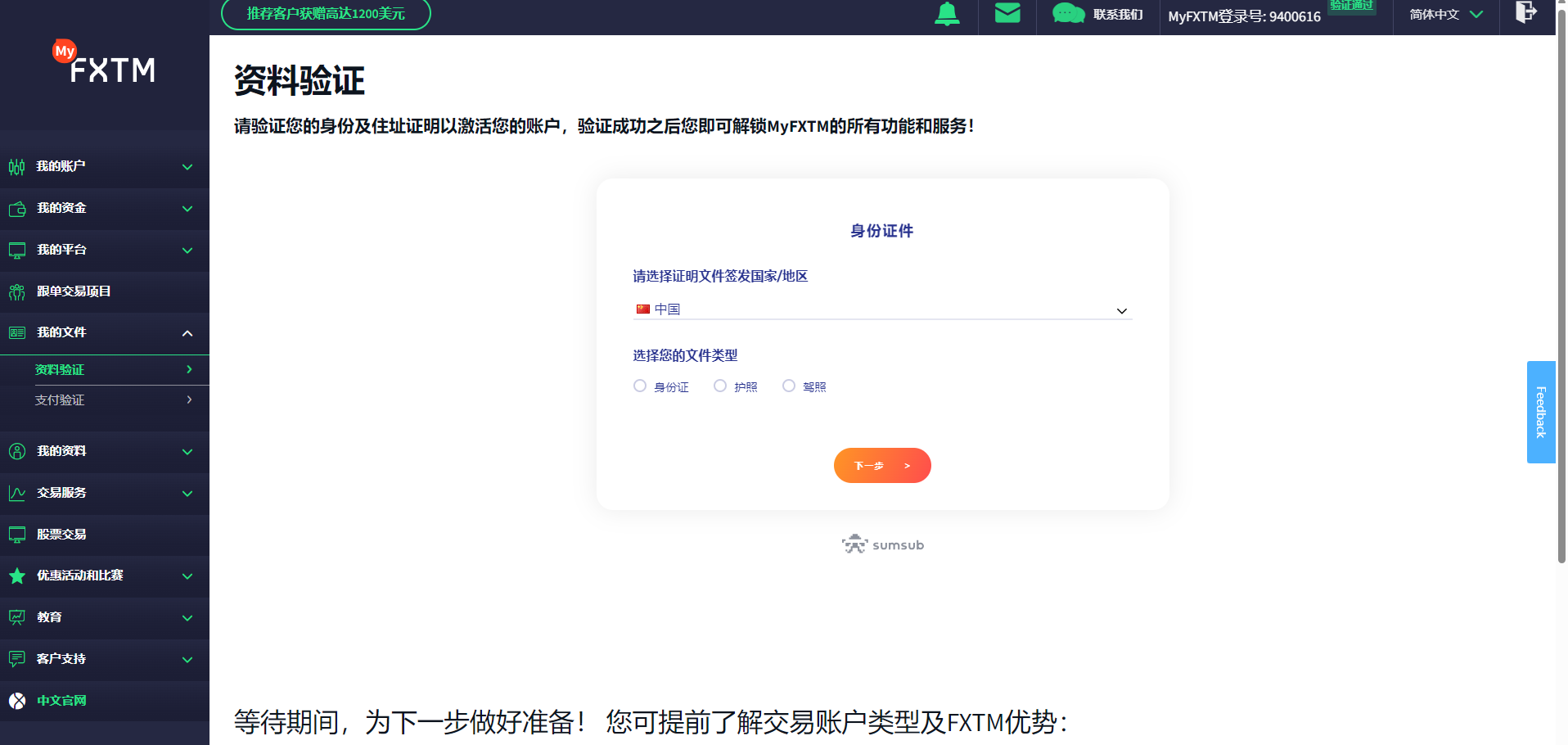Open the notifications bell icon
This screenshot has height=745, width=1568.
coord(947,13)
